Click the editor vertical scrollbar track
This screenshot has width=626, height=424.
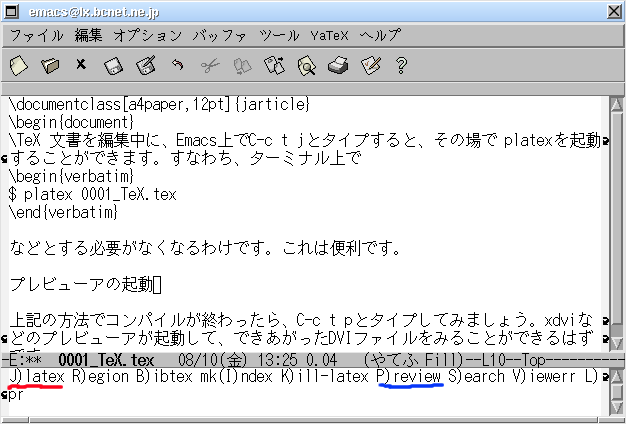coord(616,224)
